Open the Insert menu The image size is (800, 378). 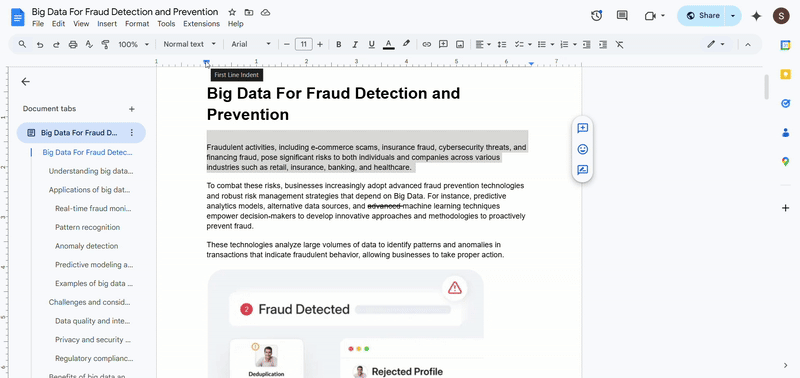107,24
